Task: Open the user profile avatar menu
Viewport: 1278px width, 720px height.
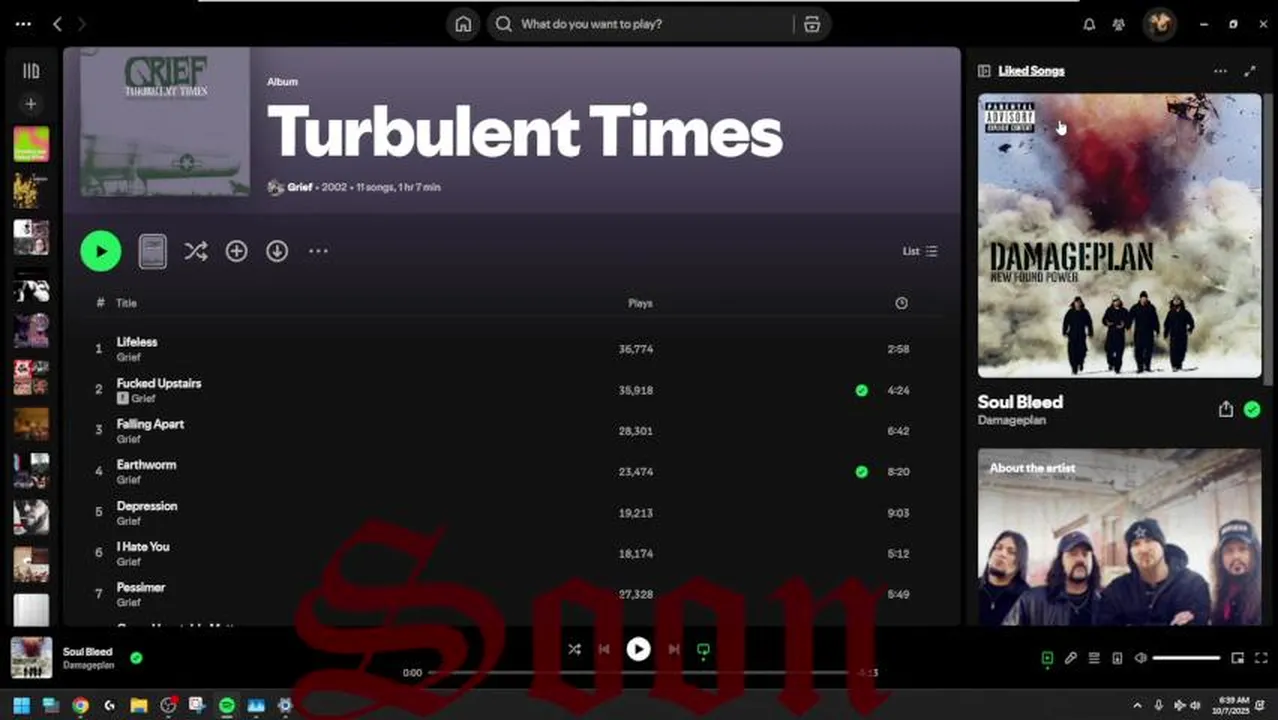Action: pyautogui.click(x=1160, y=24)
